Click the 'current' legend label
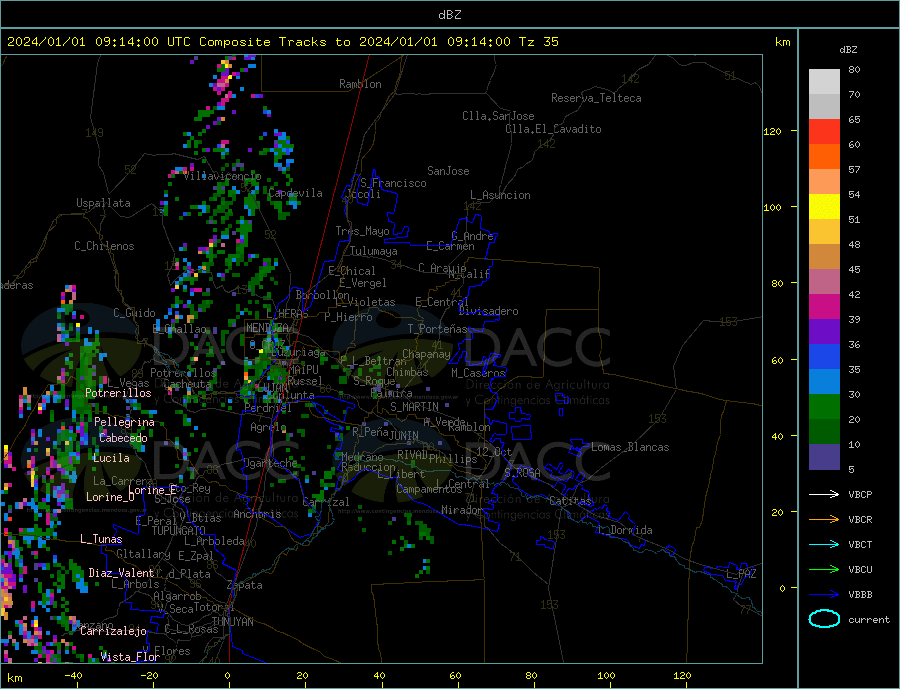 [x=869, y=620]
